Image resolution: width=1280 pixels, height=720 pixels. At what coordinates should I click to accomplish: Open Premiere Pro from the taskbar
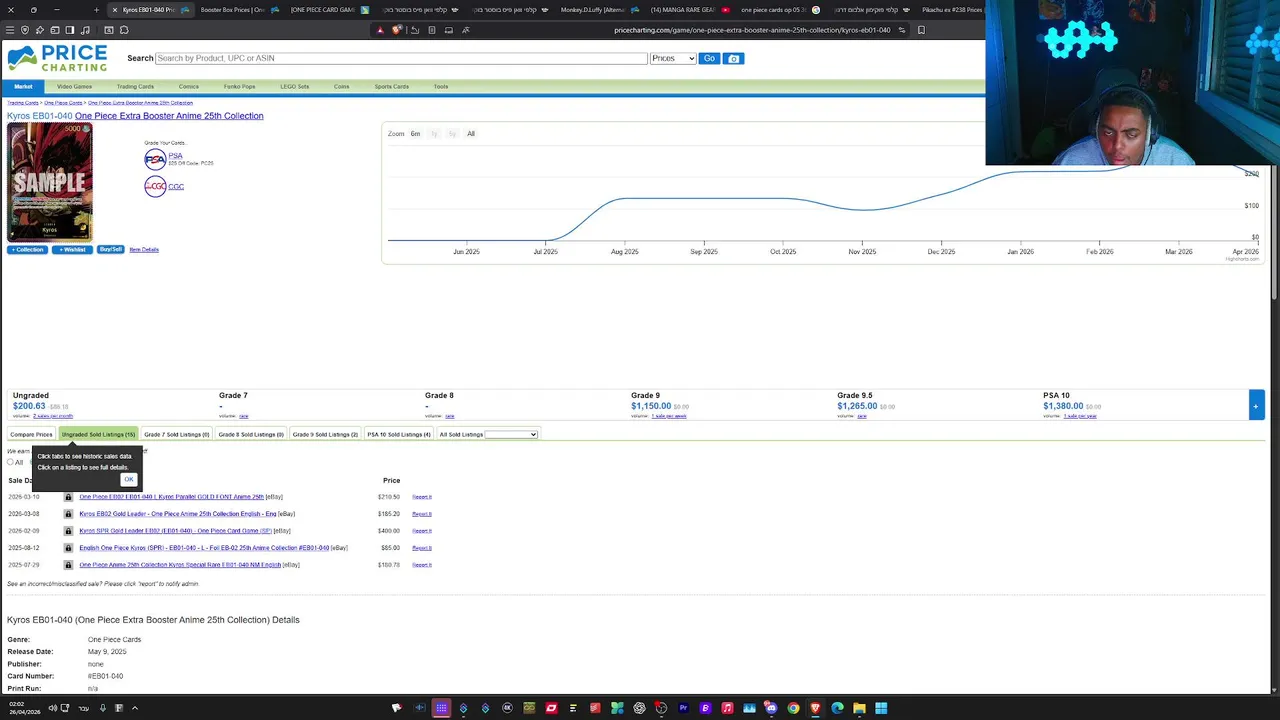click(683, 708)
